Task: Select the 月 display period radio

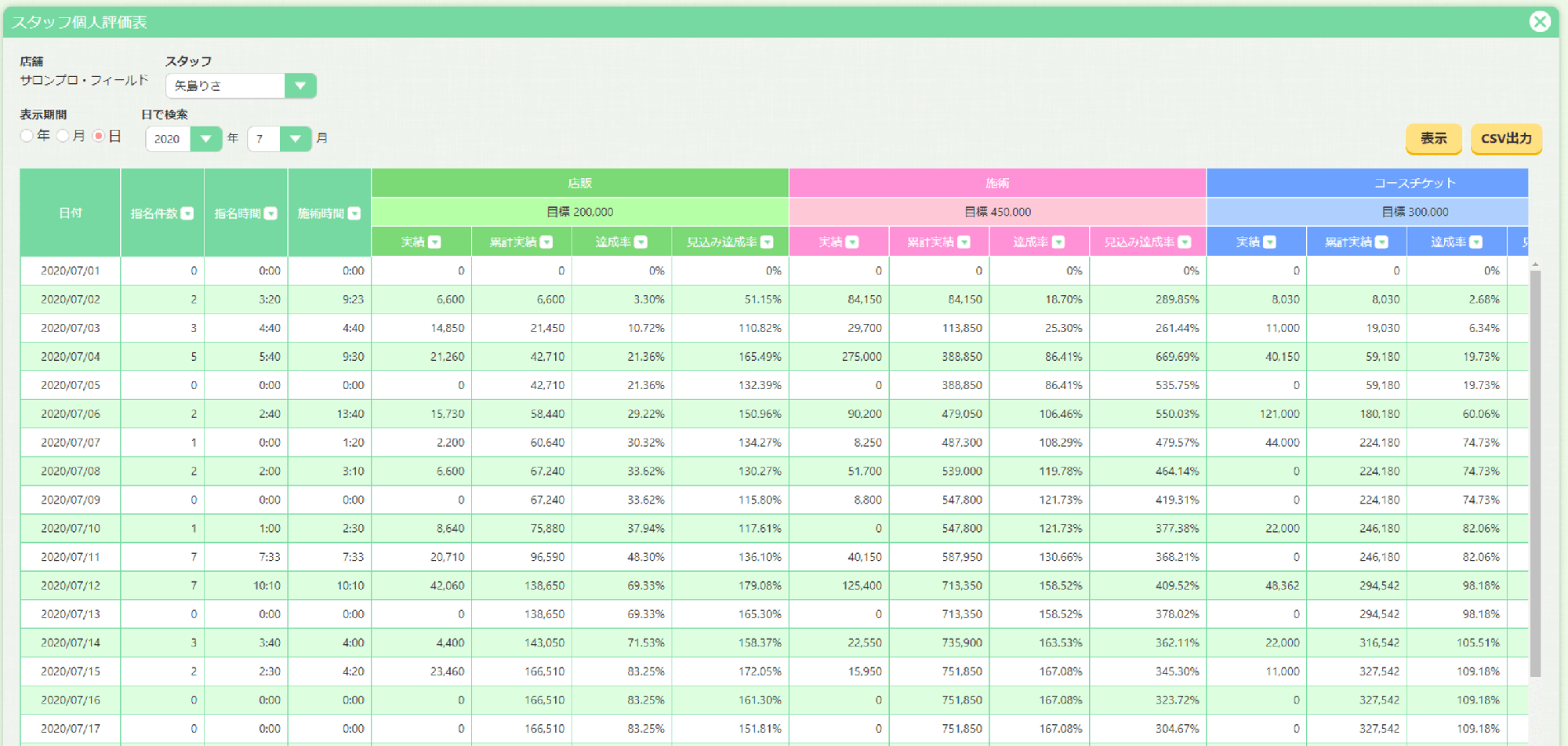Action: [63, 136]
